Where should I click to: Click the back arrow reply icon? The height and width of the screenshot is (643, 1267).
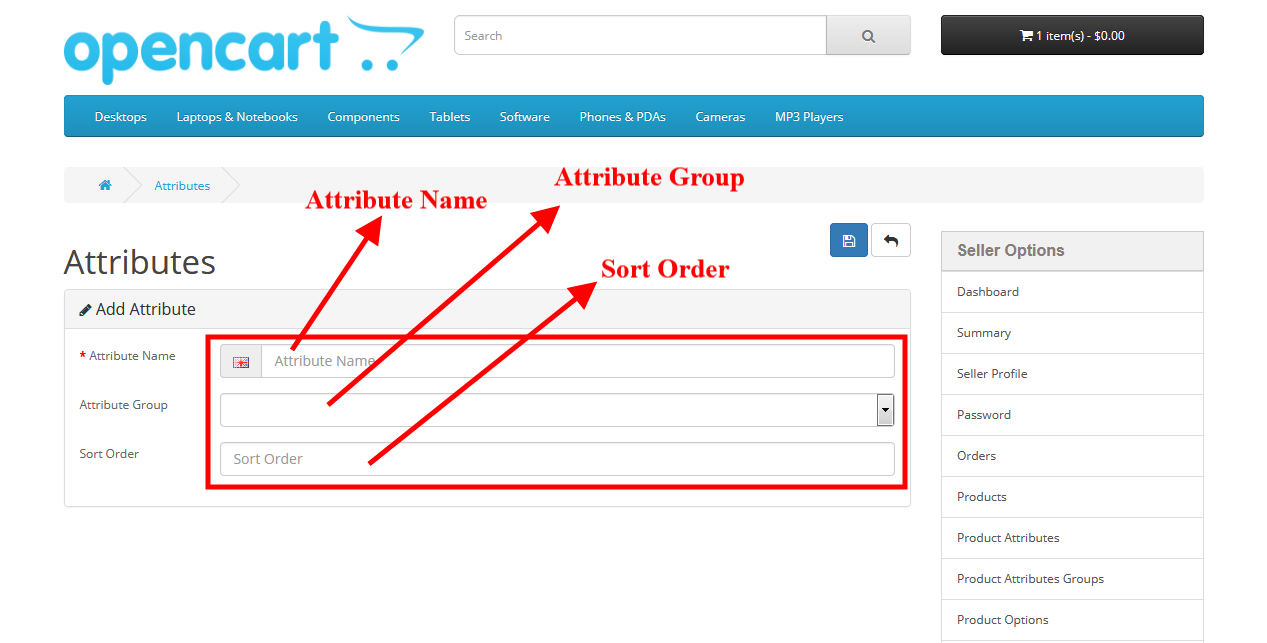(891, 240)
